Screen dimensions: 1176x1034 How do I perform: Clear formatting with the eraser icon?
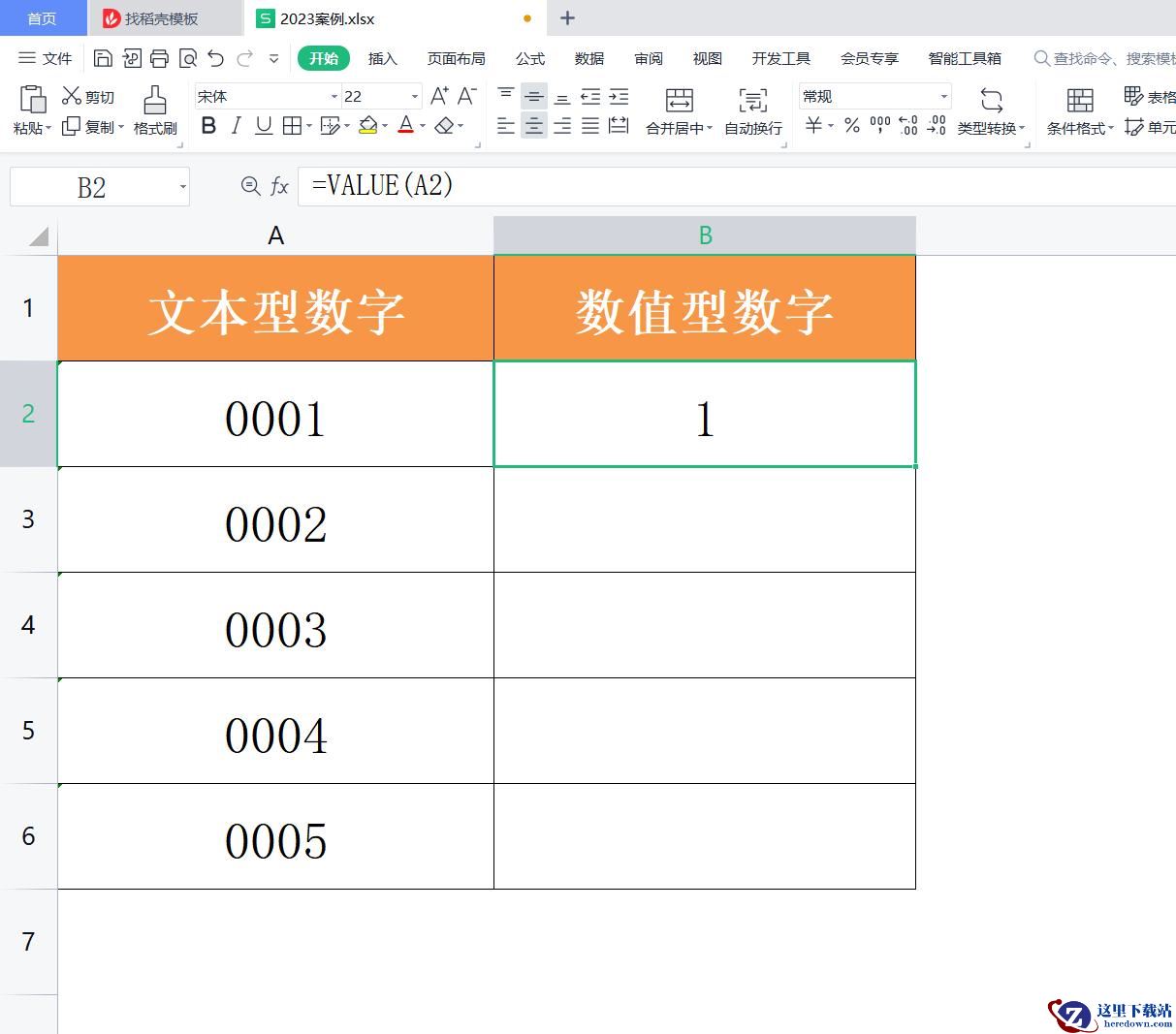[x=444, y=125]
